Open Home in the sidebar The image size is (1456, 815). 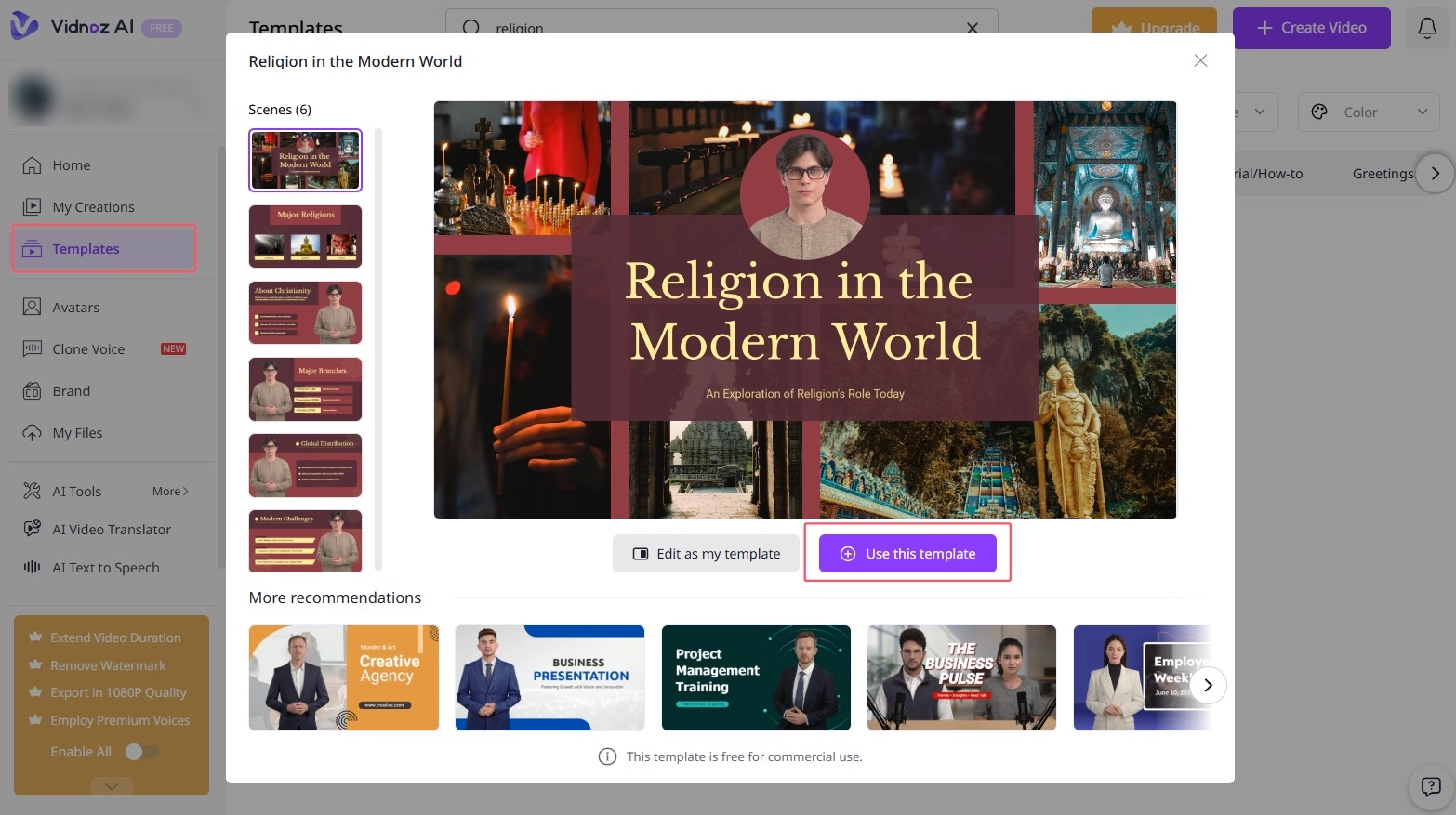click(70, 164)
